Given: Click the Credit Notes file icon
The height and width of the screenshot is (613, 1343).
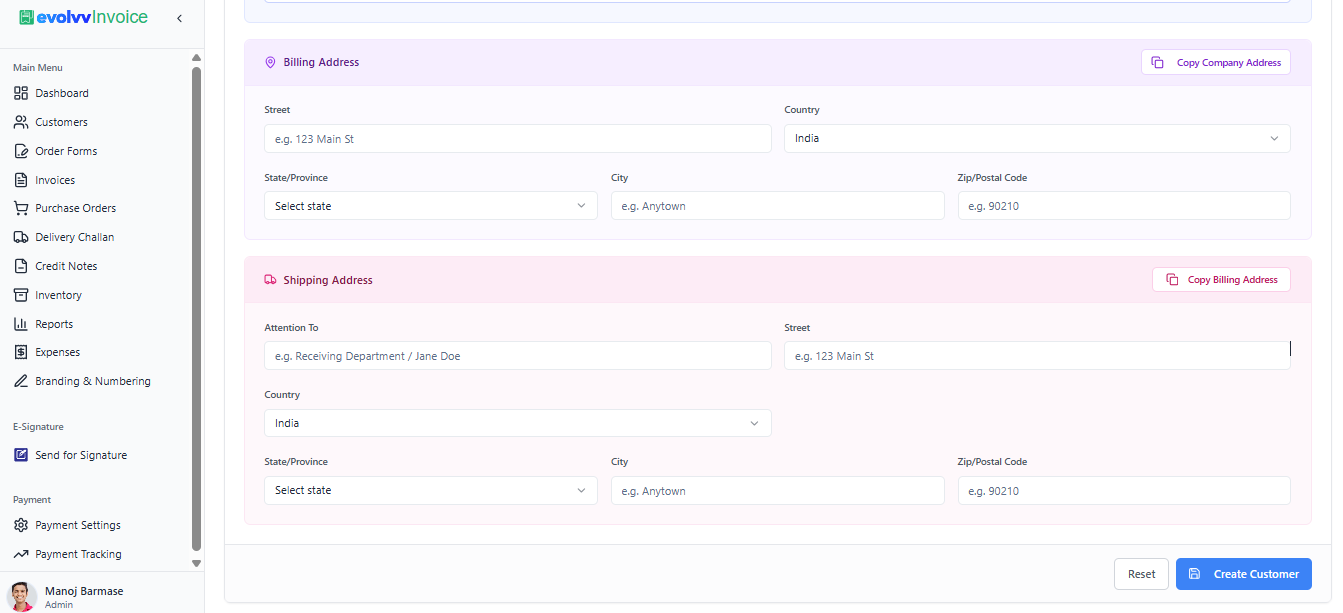Looking at the screenshot, I should click(x=21, y=266).
